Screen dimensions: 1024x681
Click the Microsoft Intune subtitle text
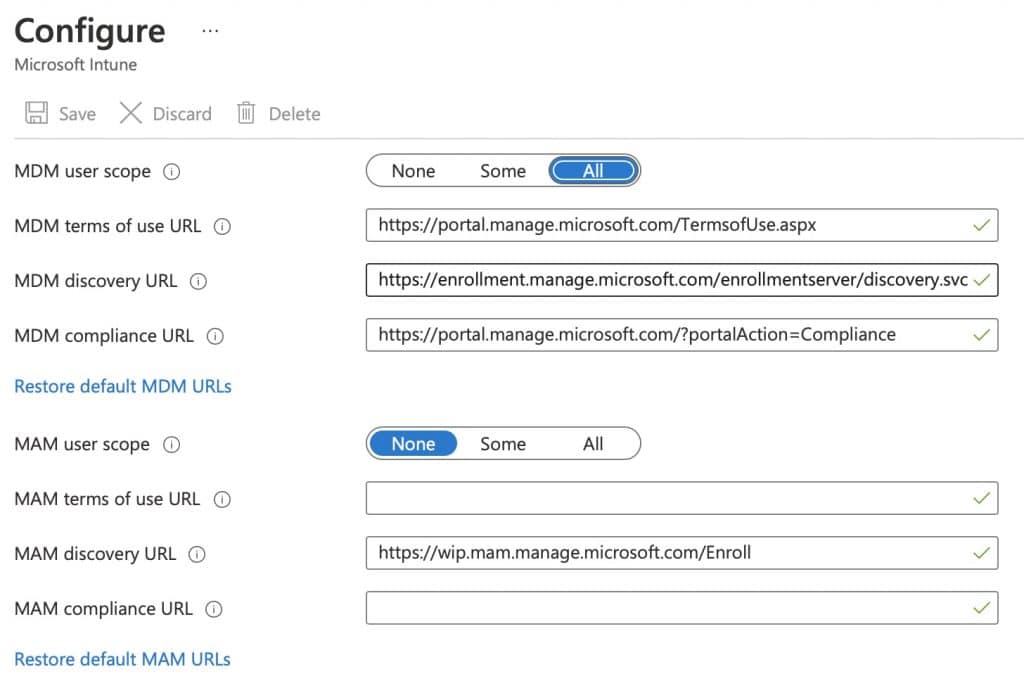coord(76,65)
